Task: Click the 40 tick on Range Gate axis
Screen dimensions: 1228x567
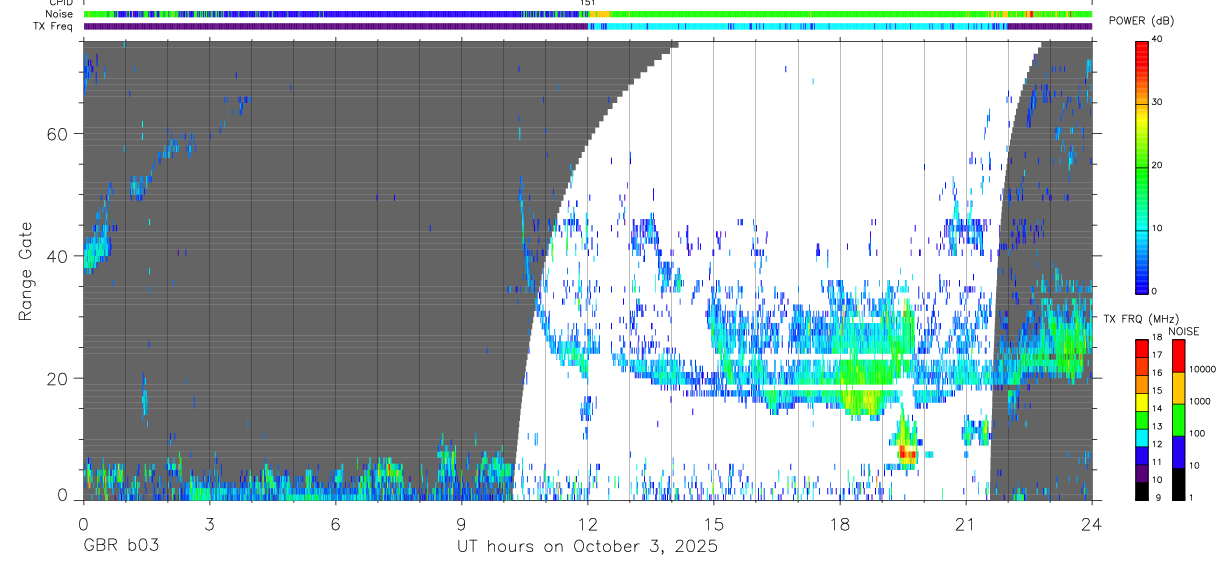Action: tap(59, 256)
